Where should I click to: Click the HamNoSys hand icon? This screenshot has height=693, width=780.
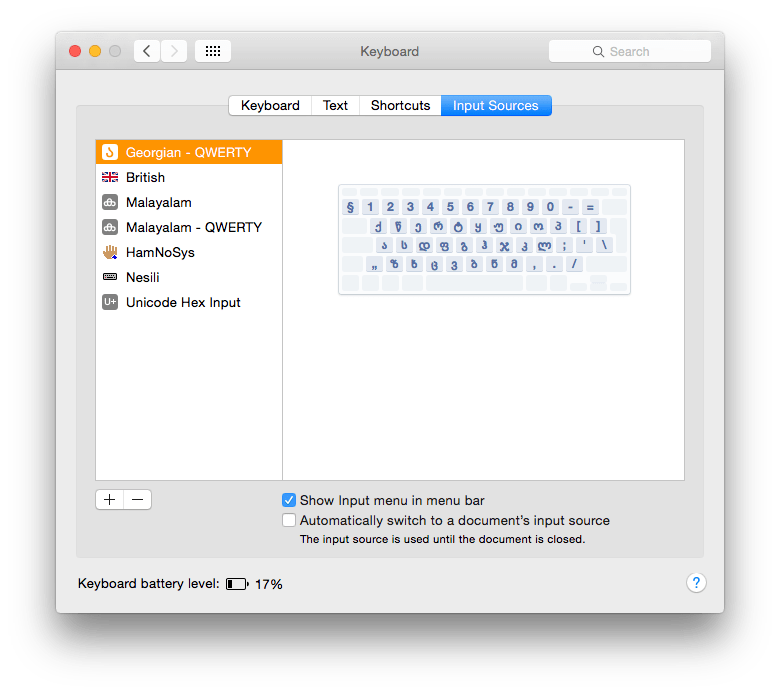(x=110, y=252)
